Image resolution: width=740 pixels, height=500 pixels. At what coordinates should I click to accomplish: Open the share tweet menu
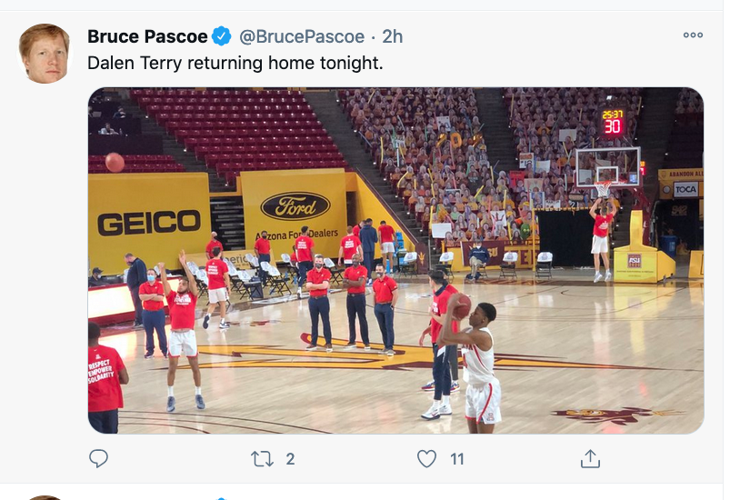[591, 459]
